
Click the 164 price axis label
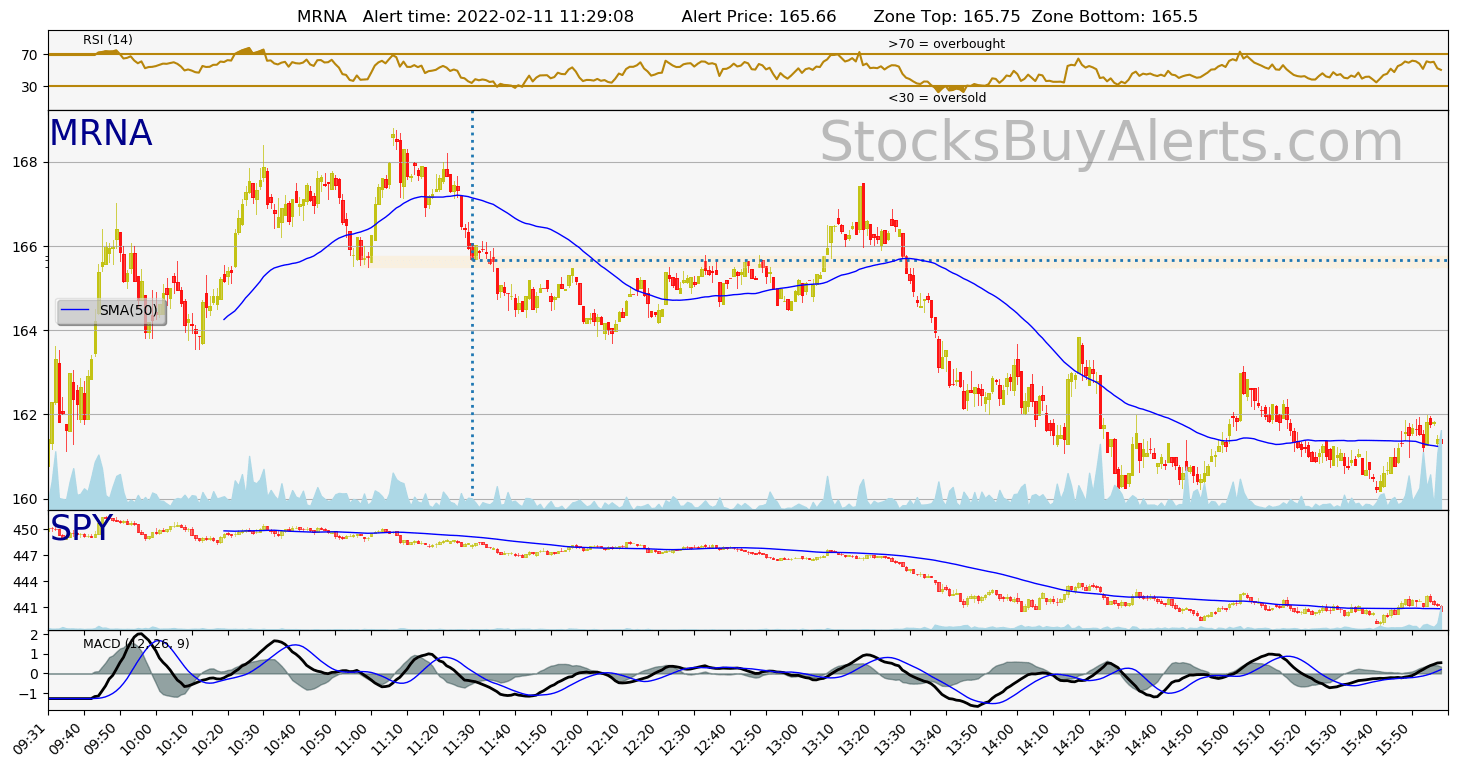[x=26, y=331]
